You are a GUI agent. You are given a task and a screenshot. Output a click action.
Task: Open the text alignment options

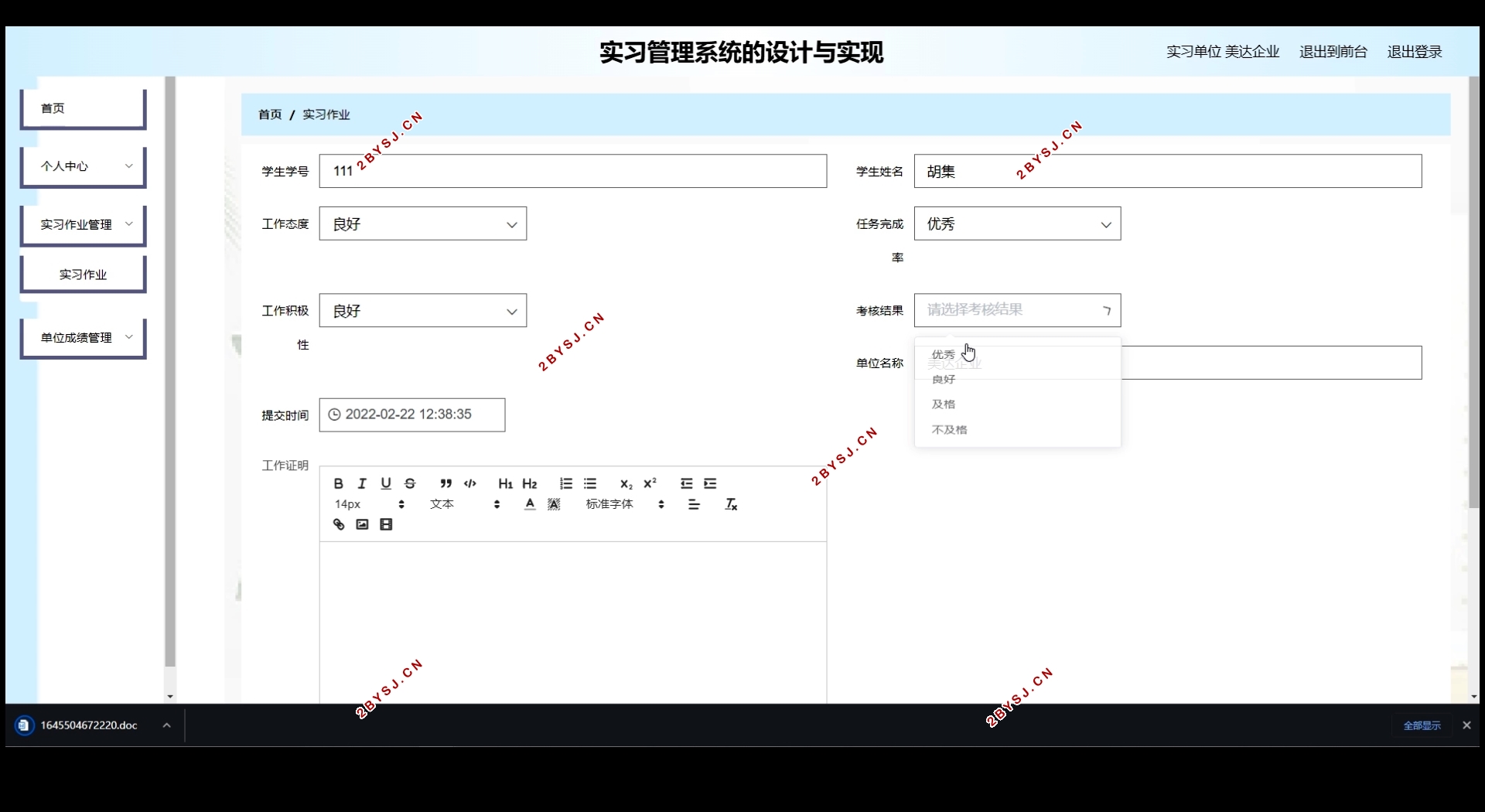(x=694, y=504)
